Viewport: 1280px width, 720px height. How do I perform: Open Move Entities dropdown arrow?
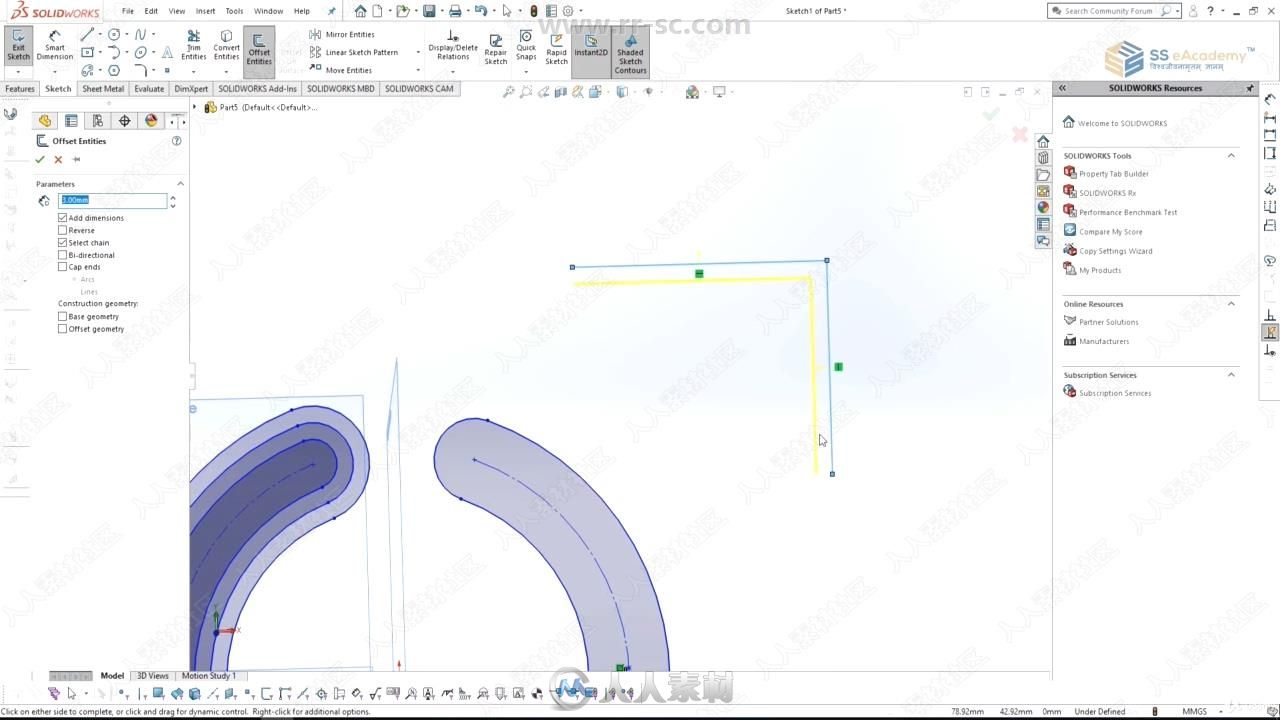click(x=417, y=70)
